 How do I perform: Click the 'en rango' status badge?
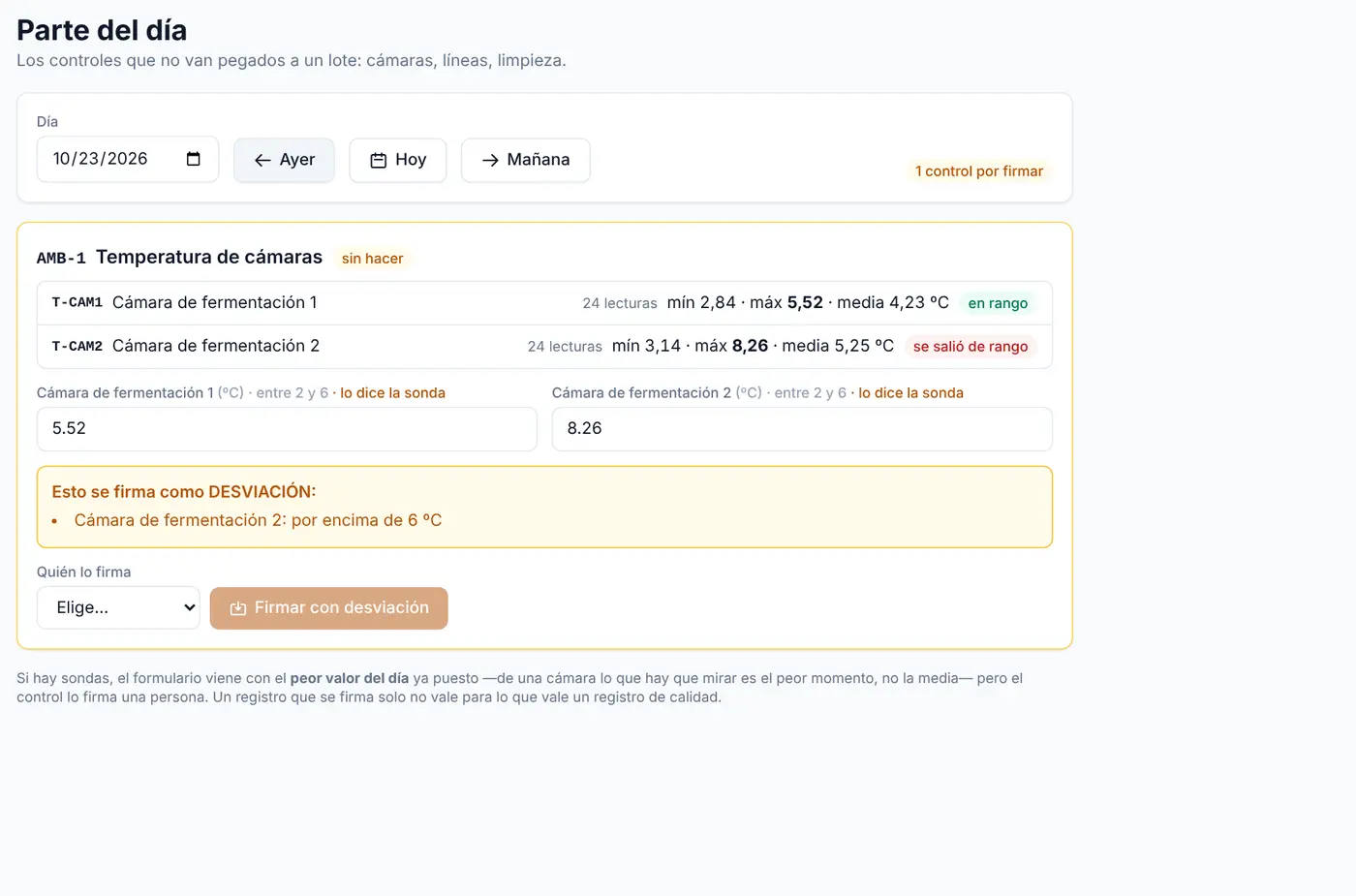pos(998,303)
